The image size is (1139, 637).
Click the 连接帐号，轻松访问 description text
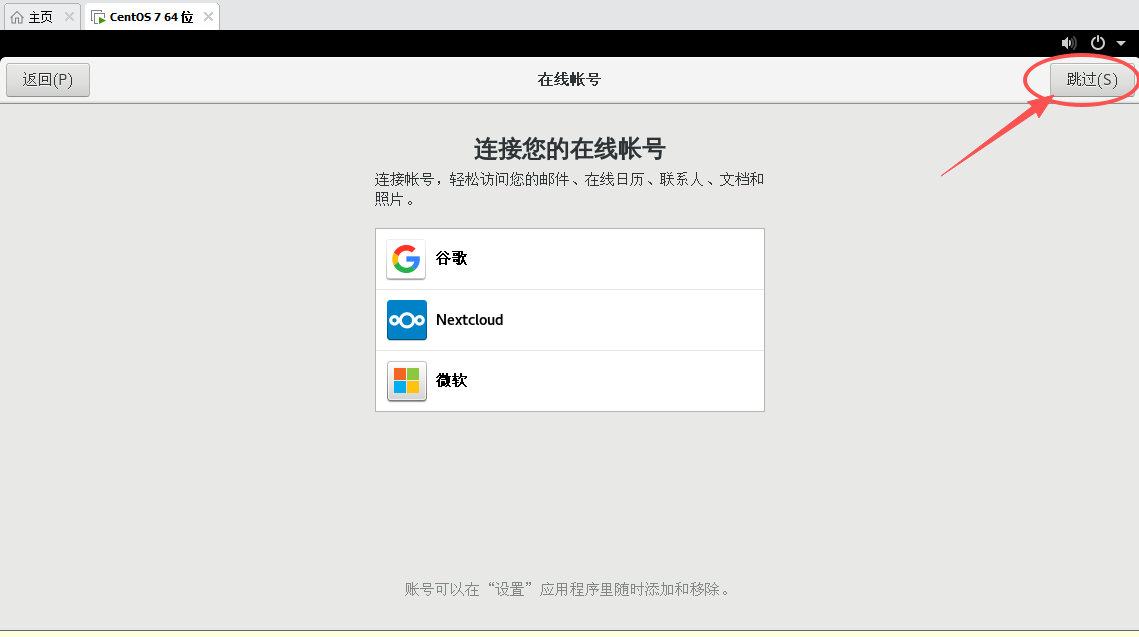(x=569, y=189)
